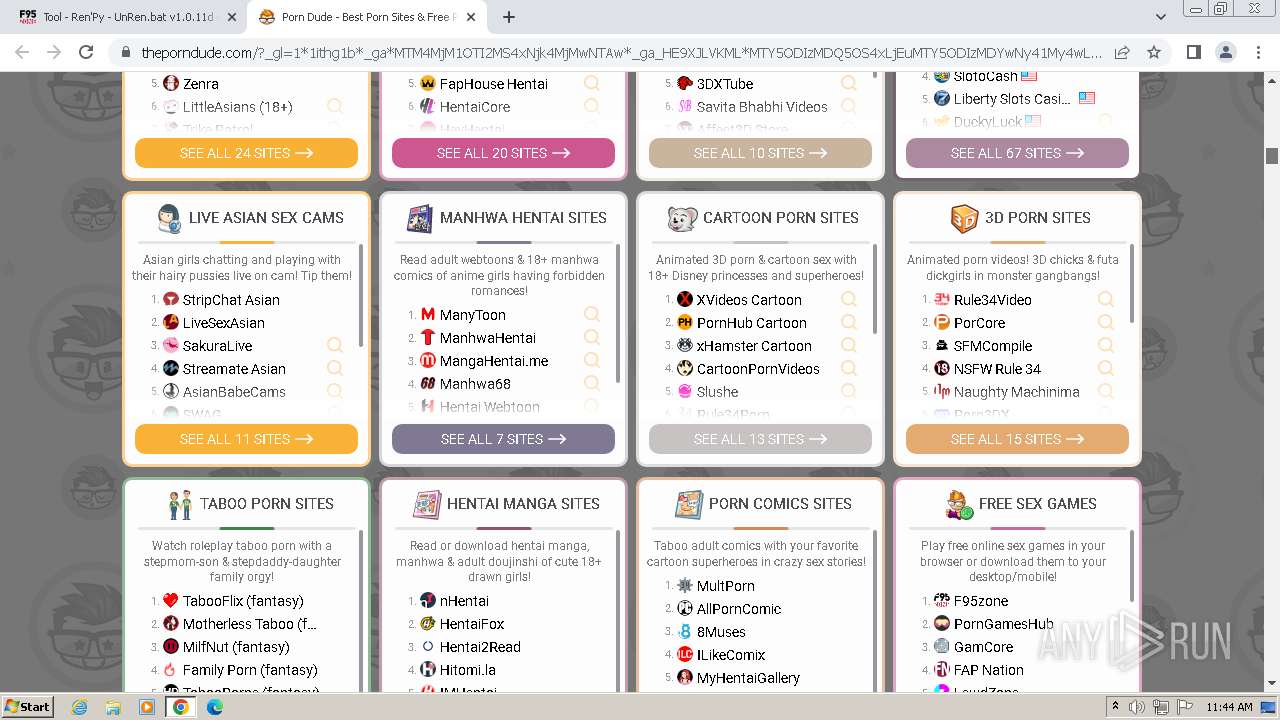Open the Edge browser from the taskbar

click(x=214, y=707)
